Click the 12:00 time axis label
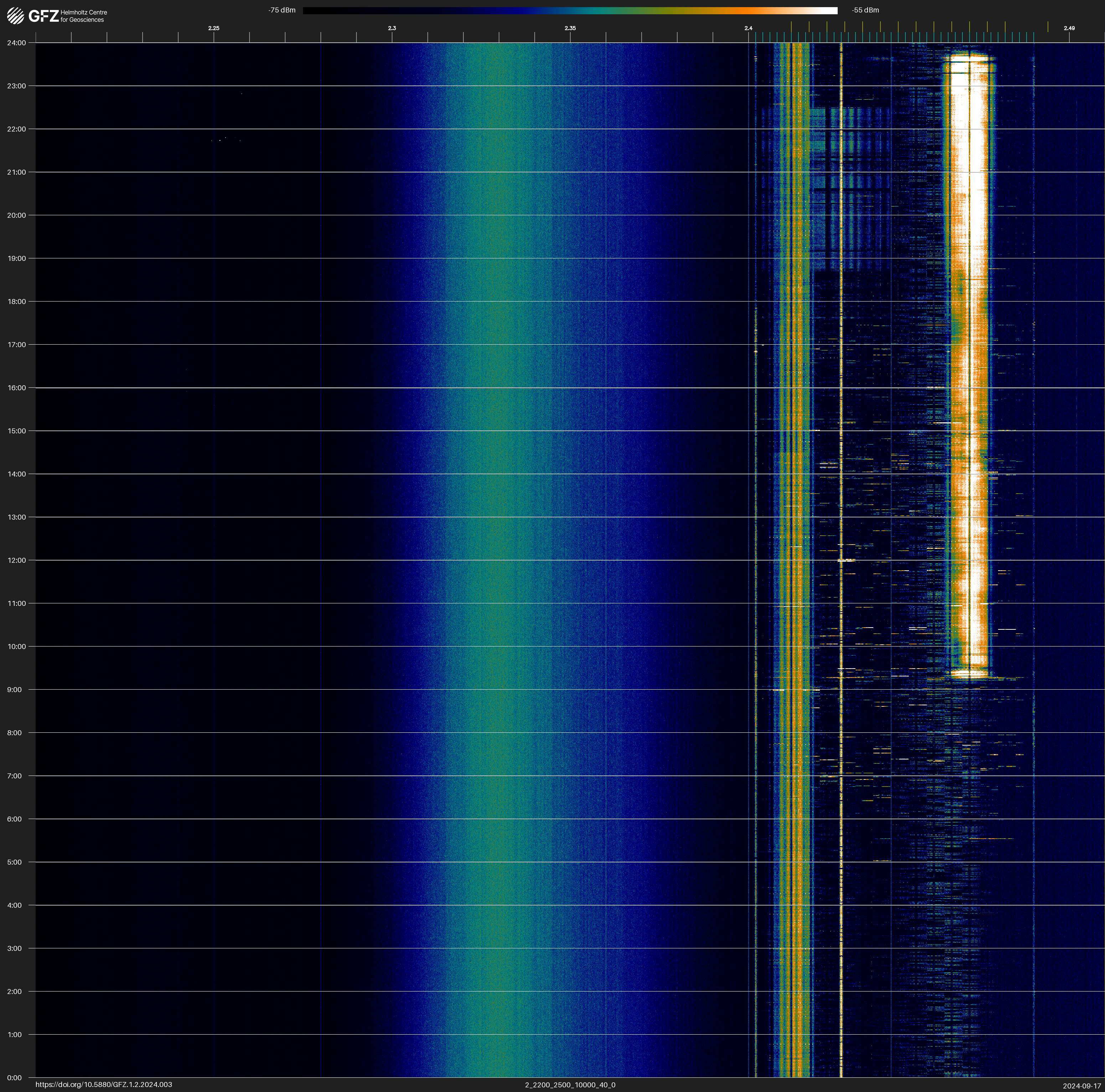This screenshot has width=1105, height=1092. [17, 560]
